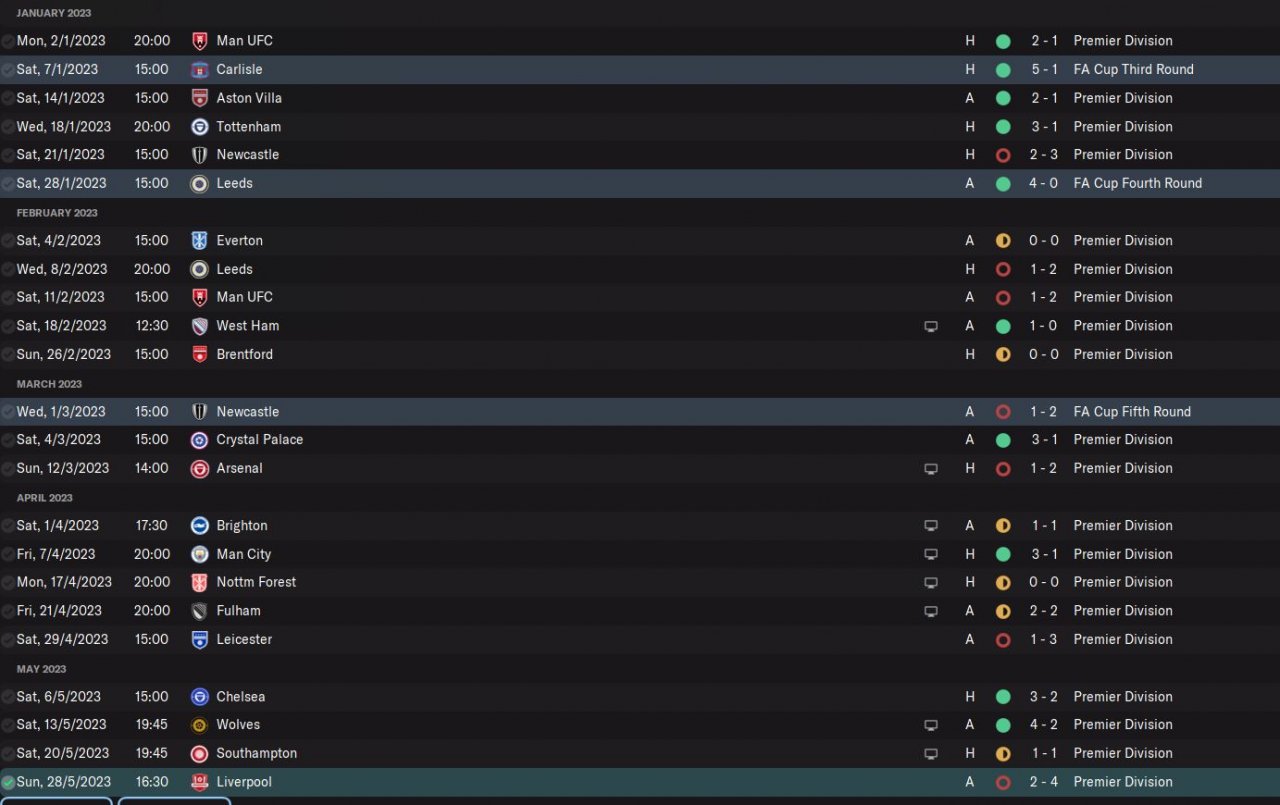Click the TV broadcast icon on West Ham row

tap(931, 326)
